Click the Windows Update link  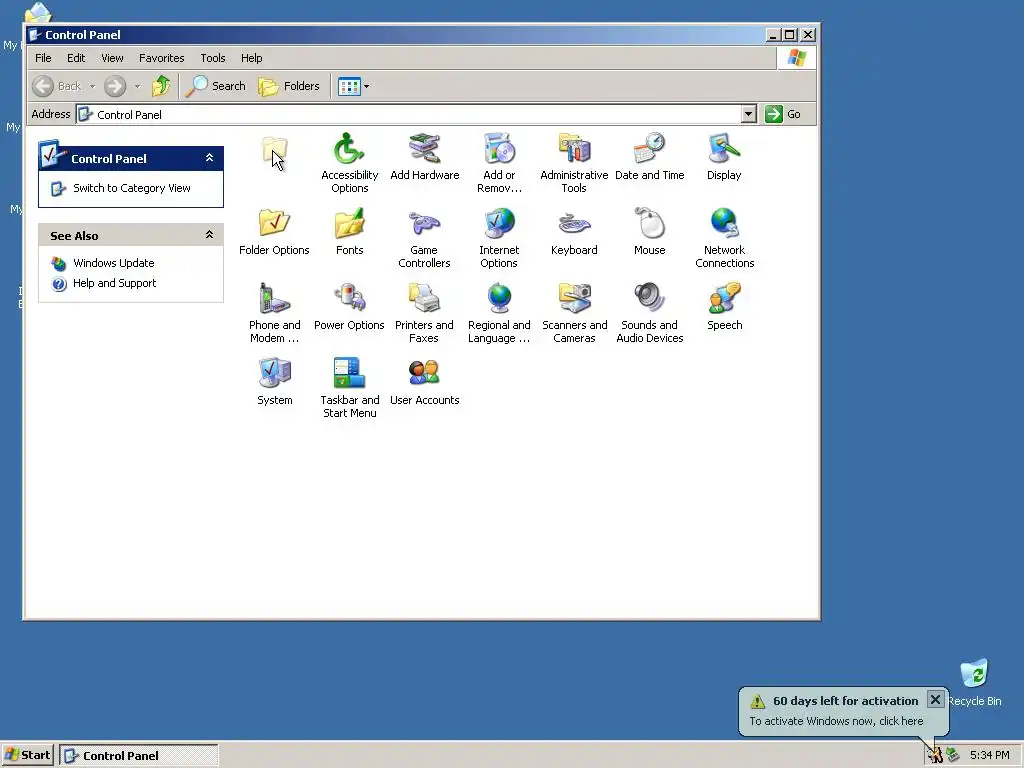click(x=114, y=263)
